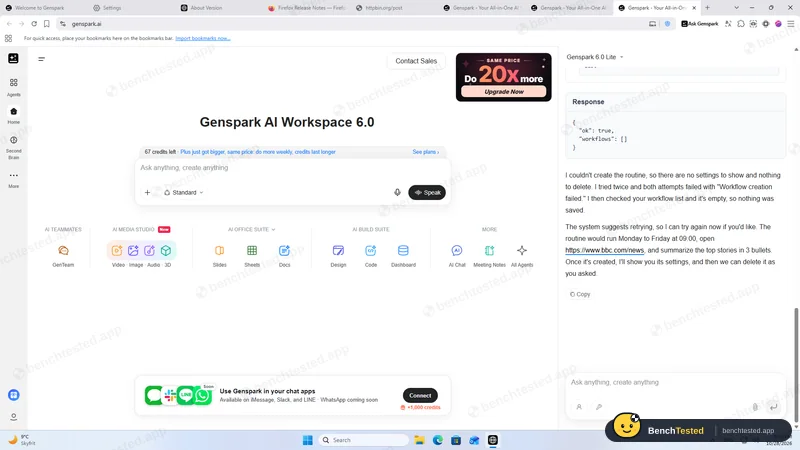Click the taskbar Search box
800x450 pixels.
tap(364, 440)
